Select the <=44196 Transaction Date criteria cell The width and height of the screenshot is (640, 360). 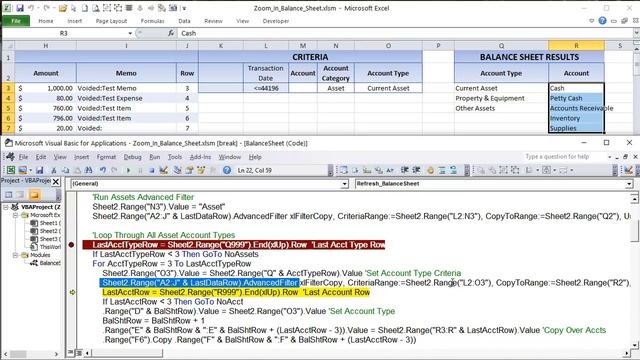[x=266, y=88]
